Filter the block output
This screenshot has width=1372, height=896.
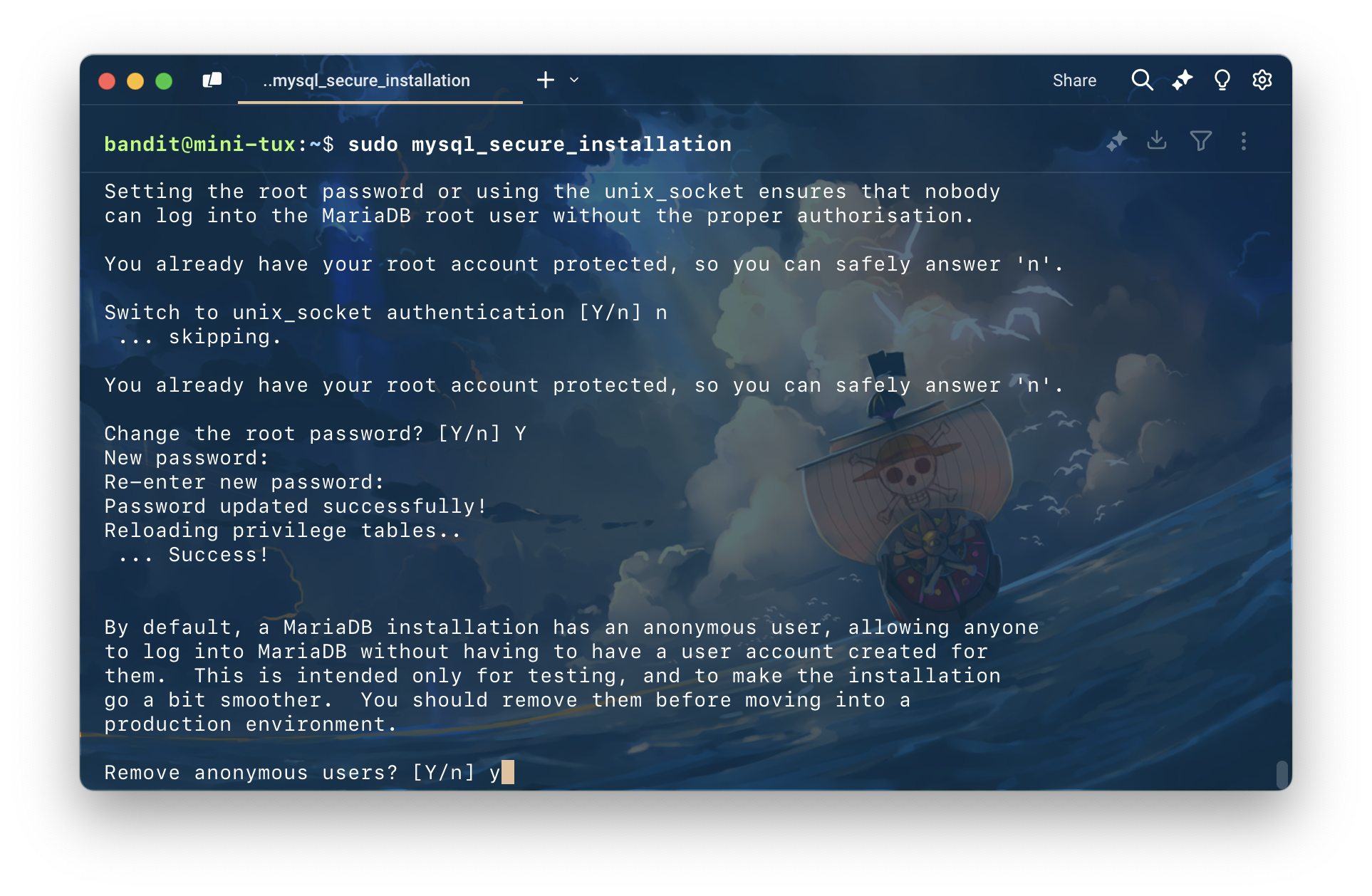1200,141
